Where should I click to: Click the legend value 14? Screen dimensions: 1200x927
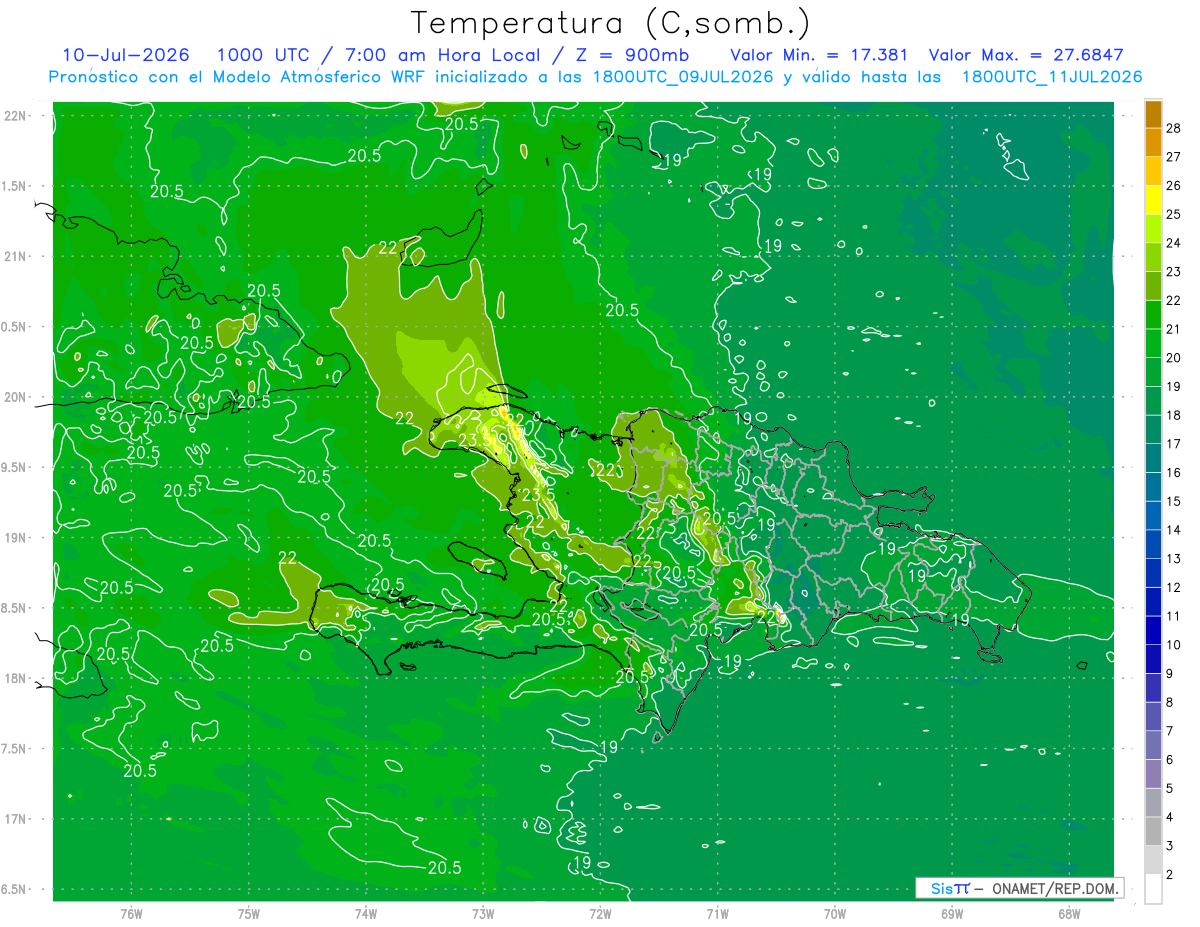[1174, 530]
